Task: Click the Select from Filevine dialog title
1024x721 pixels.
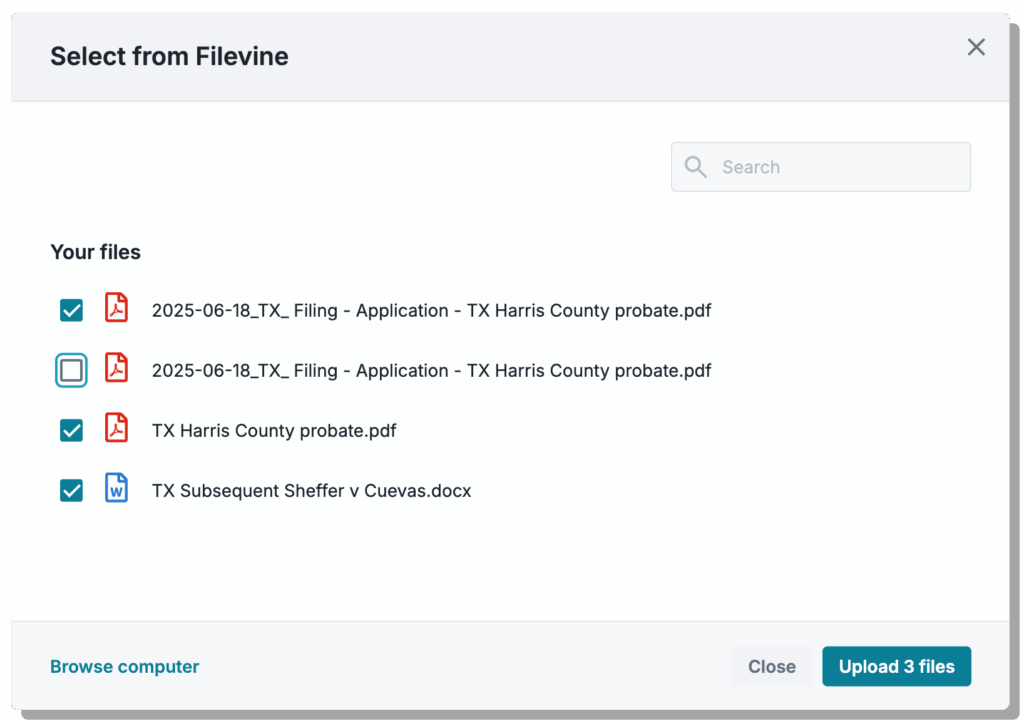Action: click(169, 57)
